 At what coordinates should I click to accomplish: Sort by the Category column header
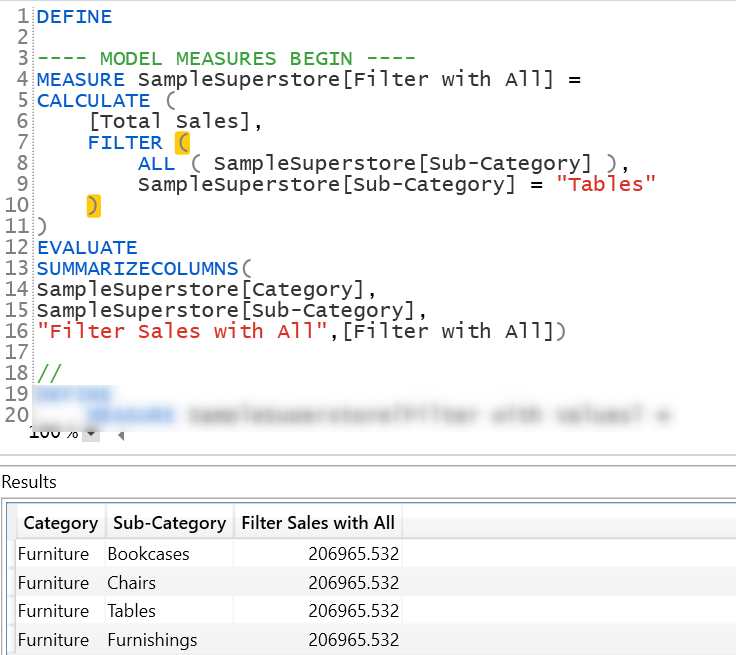pos(60,523)
